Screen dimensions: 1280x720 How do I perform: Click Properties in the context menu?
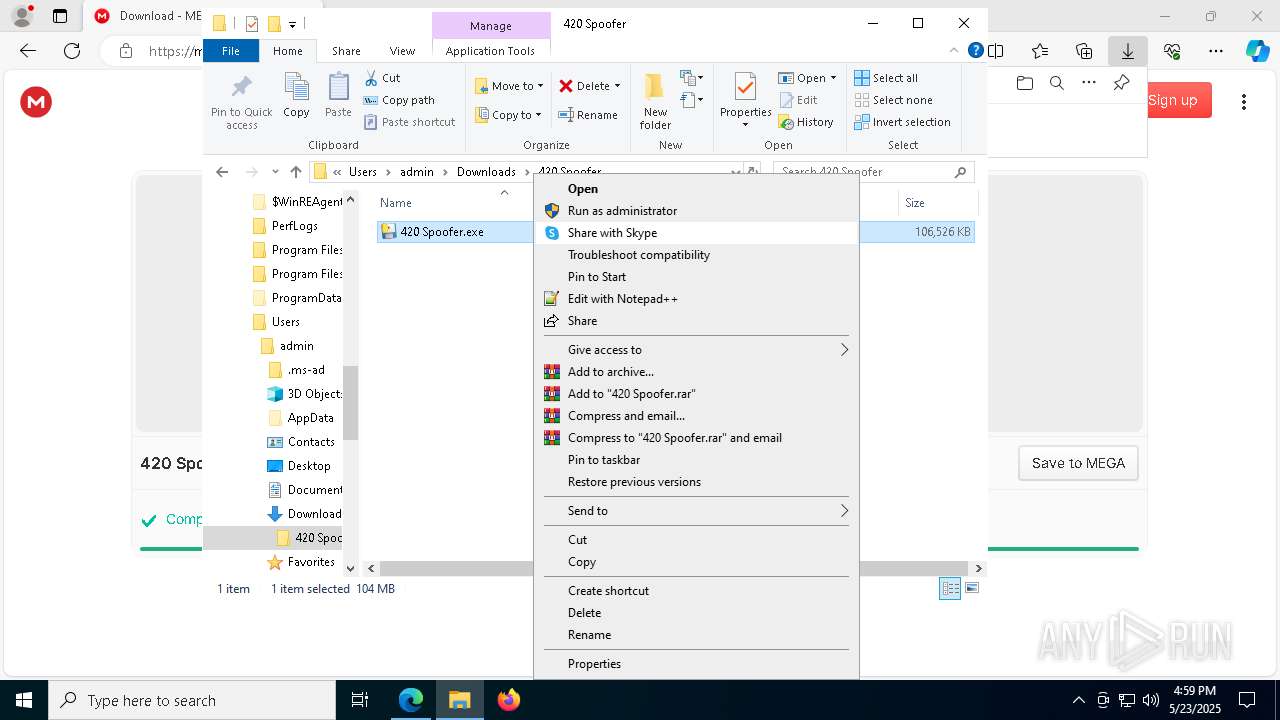pos(697,664)
